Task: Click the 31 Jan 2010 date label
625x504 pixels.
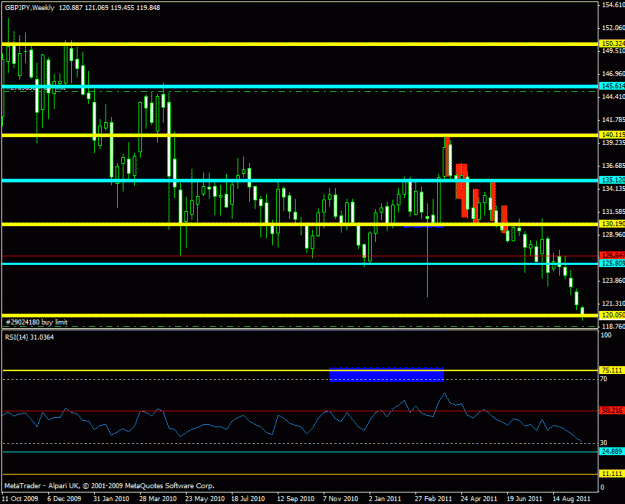Action: click(x=111, y=498)
